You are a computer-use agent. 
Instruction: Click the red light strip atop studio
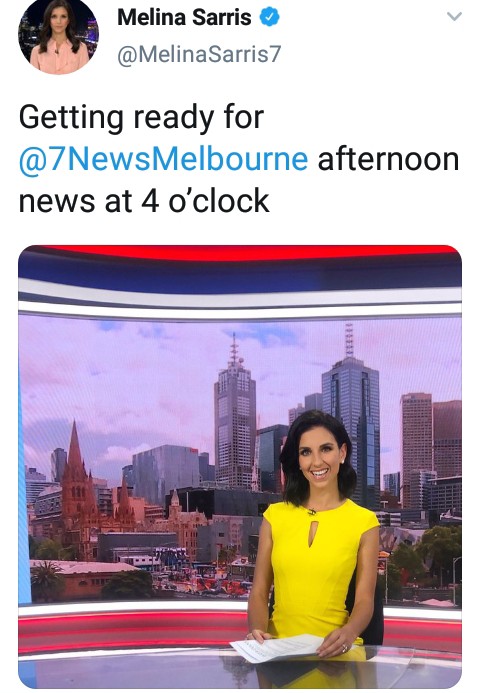(248, 253)
